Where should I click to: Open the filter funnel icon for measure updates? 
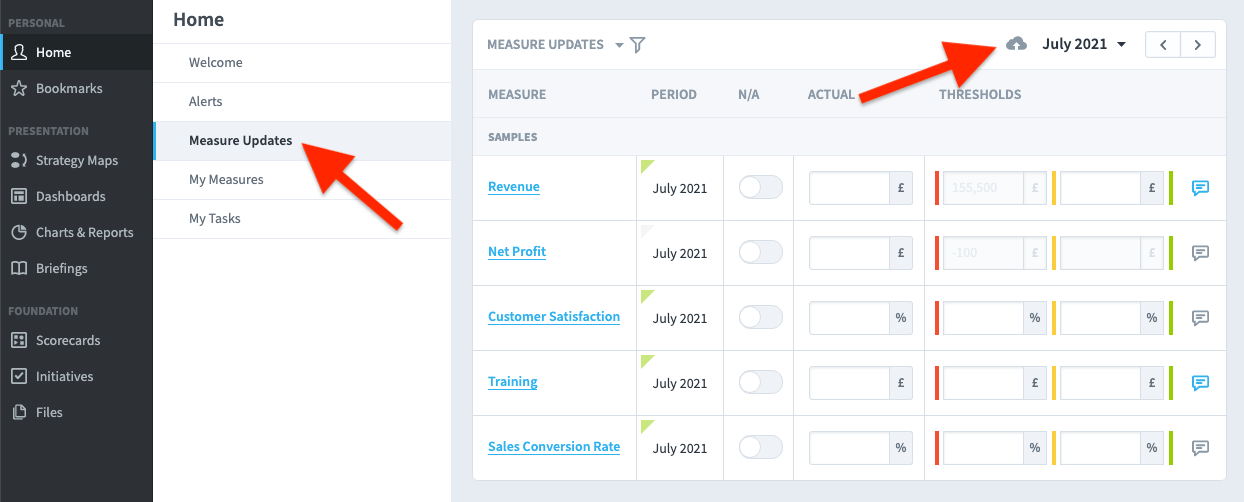coord(637,45)
